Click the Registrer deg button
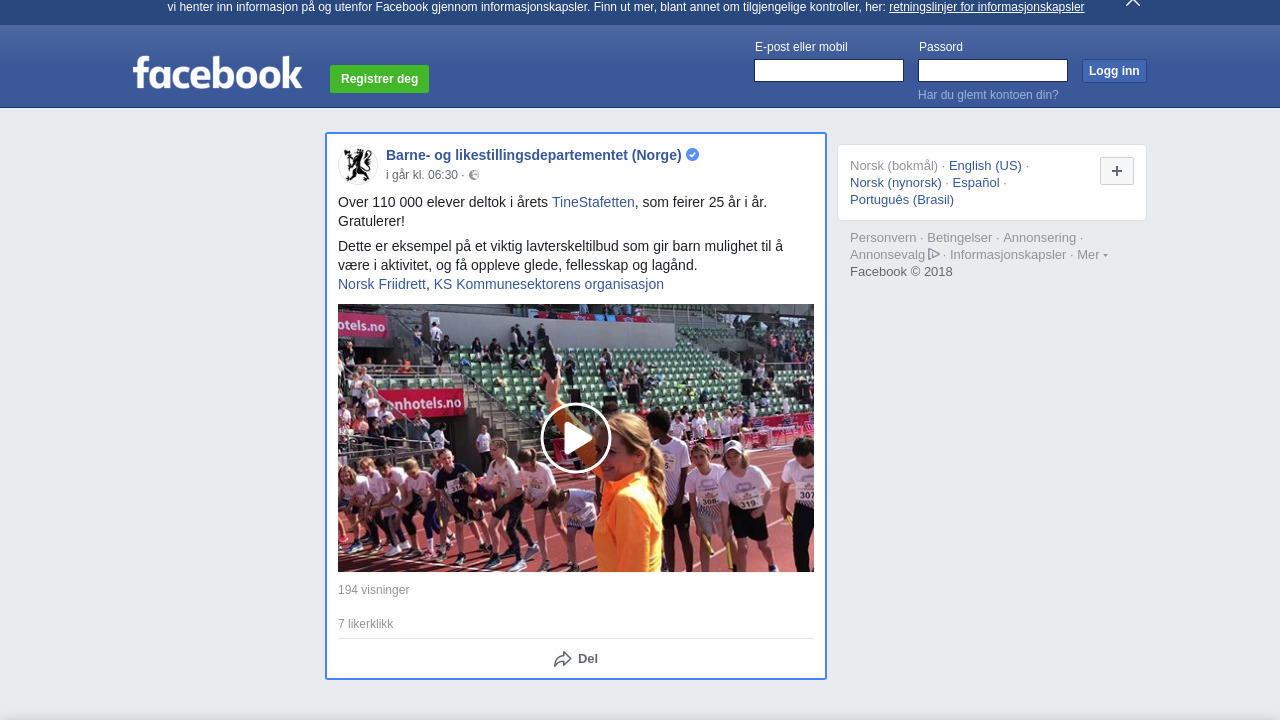 click(x=379, y=79)
